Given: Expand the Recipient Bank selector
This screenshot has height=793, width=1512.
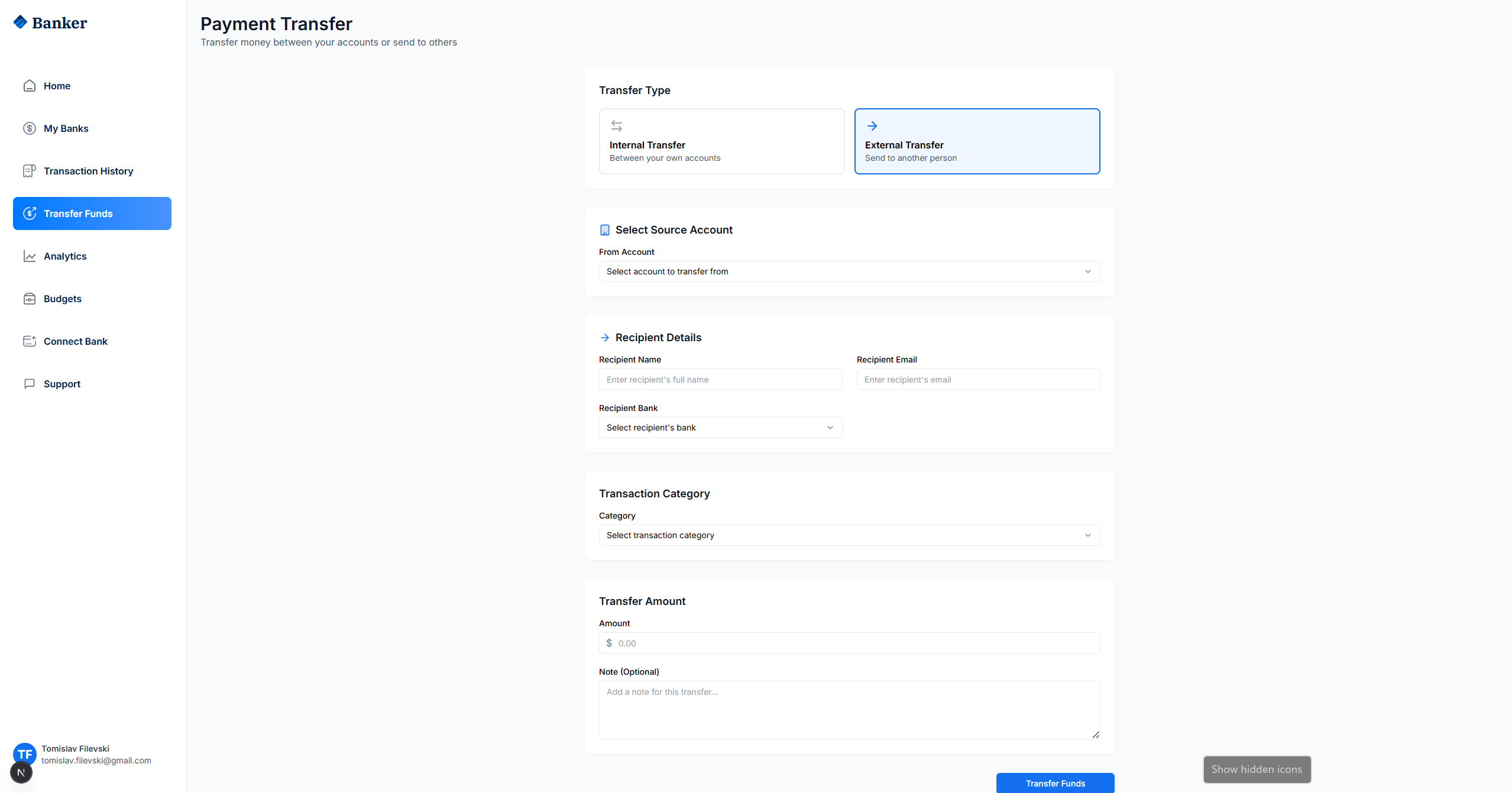Looking at the screenshot, I should (720, 428).
